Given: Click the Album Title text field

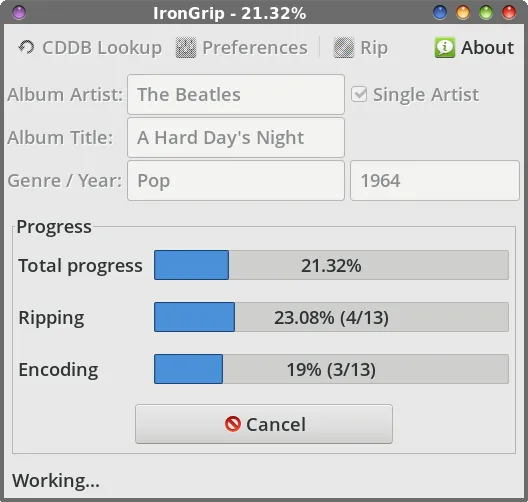Looking at the screenshot, I should pos(236,137).
